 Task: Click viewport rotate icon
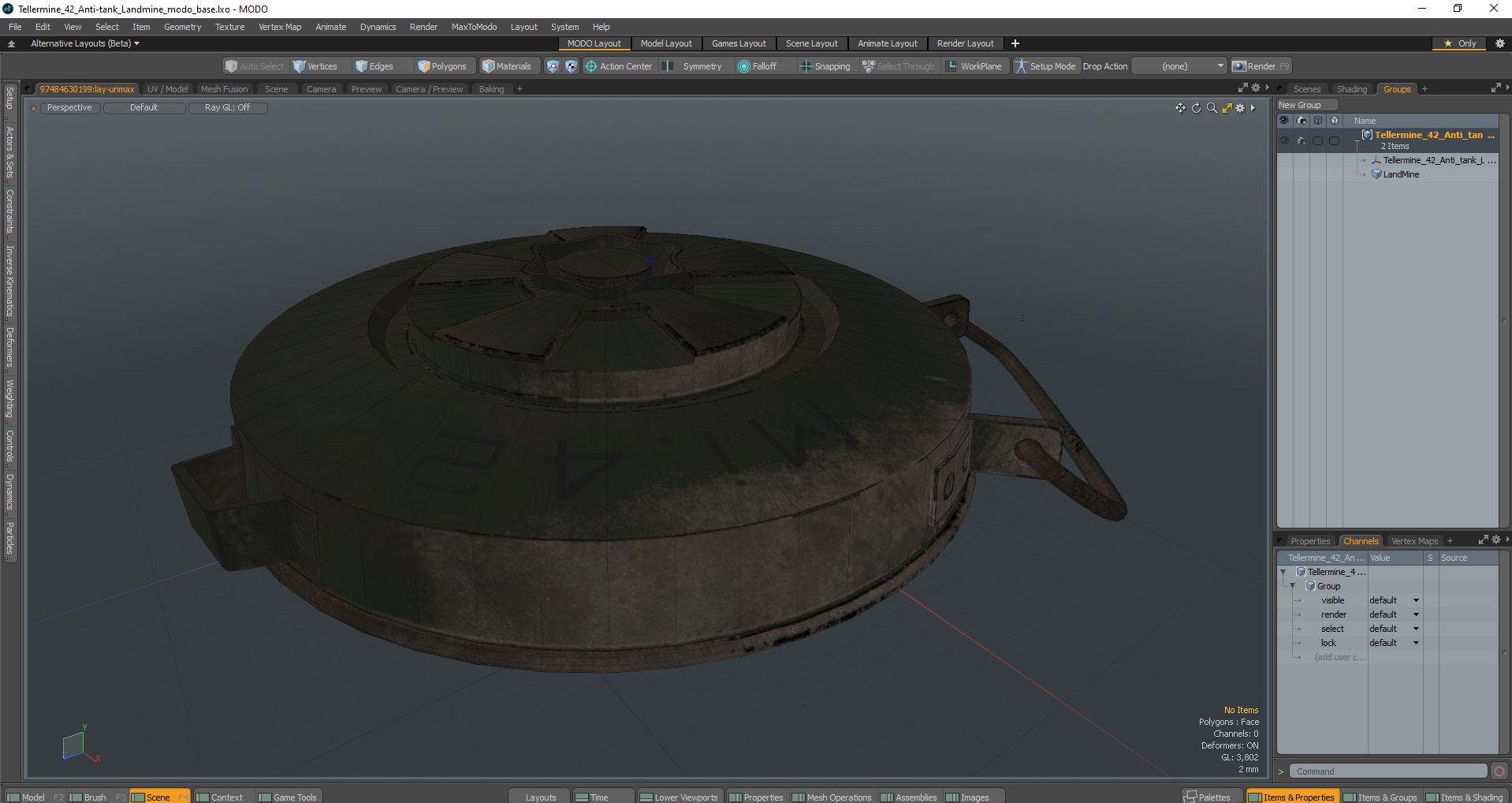[x=1196, y=108]
